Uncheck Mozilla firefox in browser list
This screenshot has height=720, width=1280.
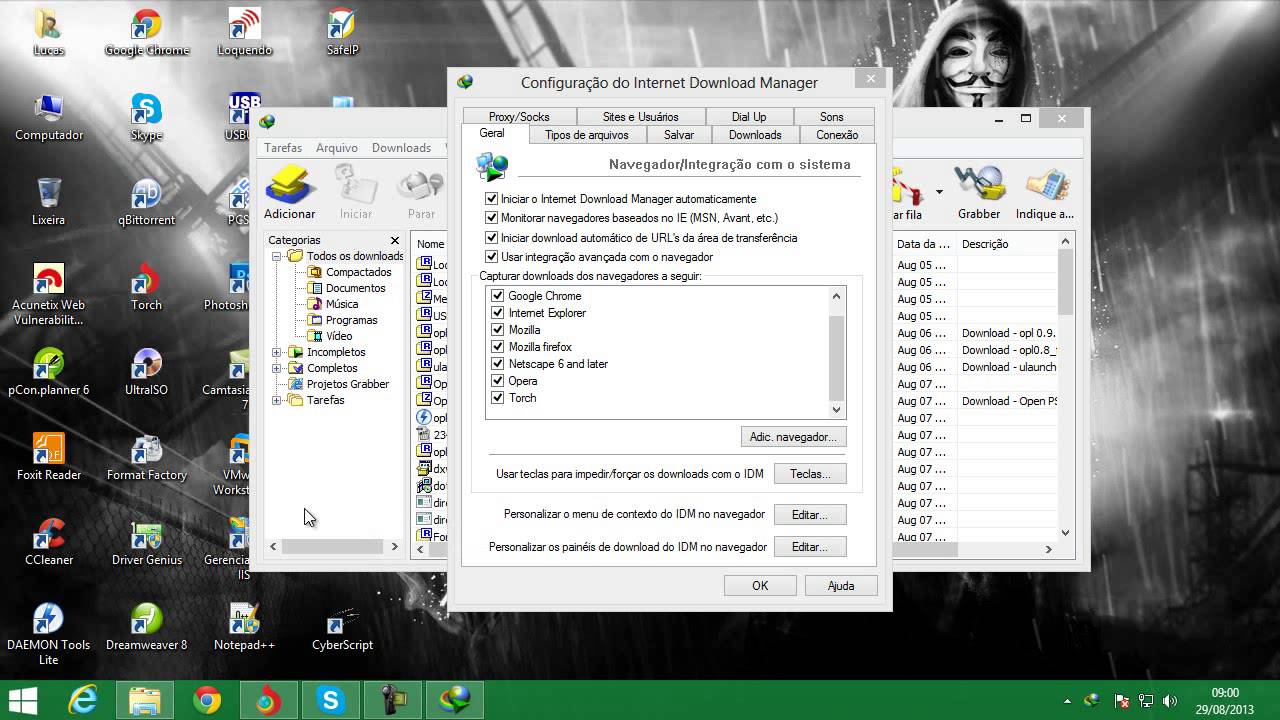click(x=498, y=347)
